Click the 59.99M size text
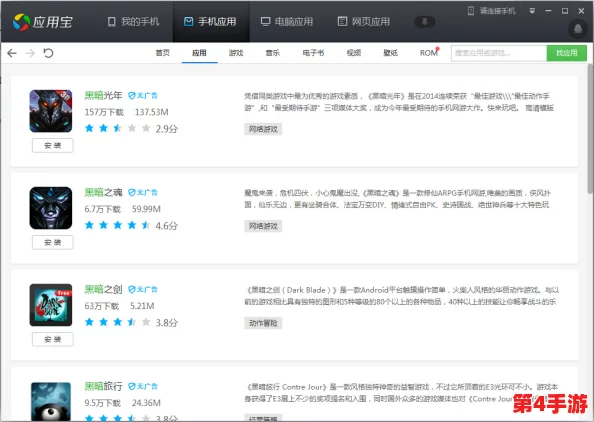Image resolution: width=594 pixels, height=422 pixels. click(x=146, y=209)
